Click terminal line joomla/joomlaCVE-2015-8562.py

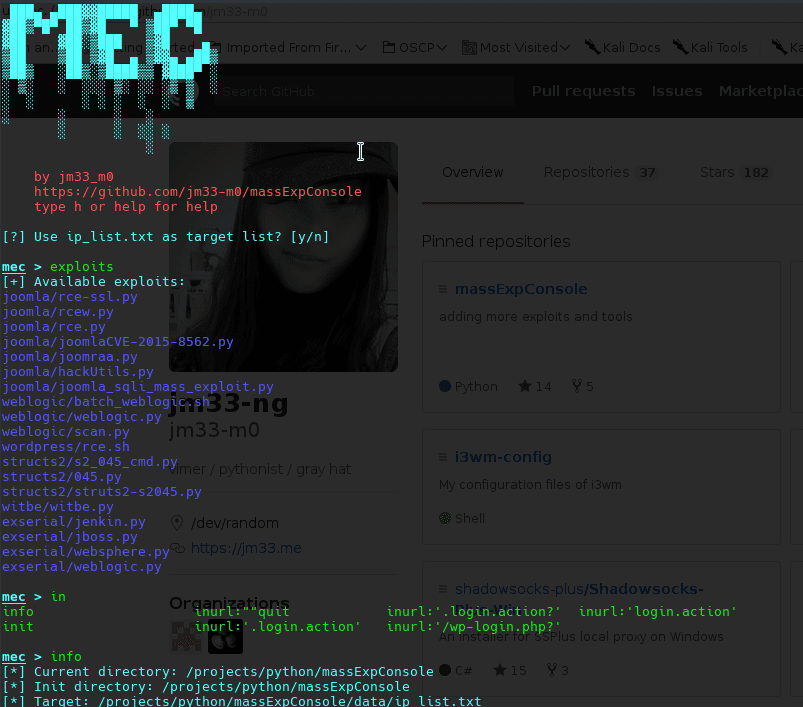(118, 342)
